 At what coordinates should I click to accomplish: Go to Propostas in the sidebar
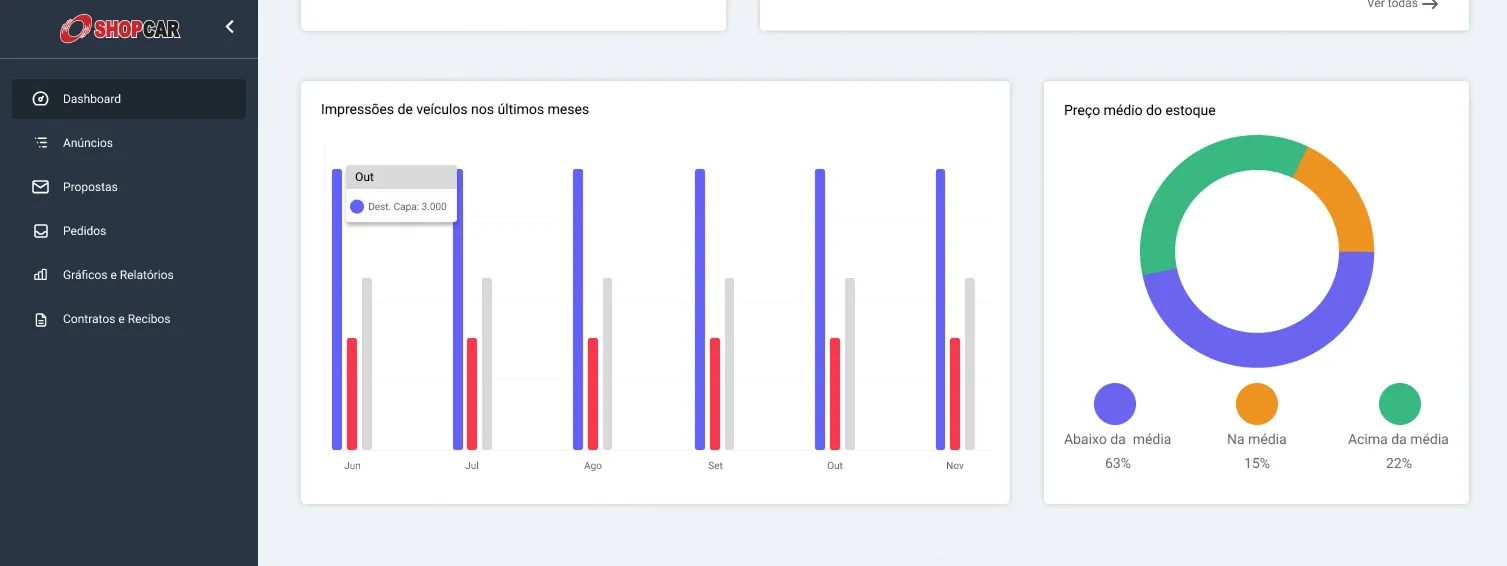[90, 187]
